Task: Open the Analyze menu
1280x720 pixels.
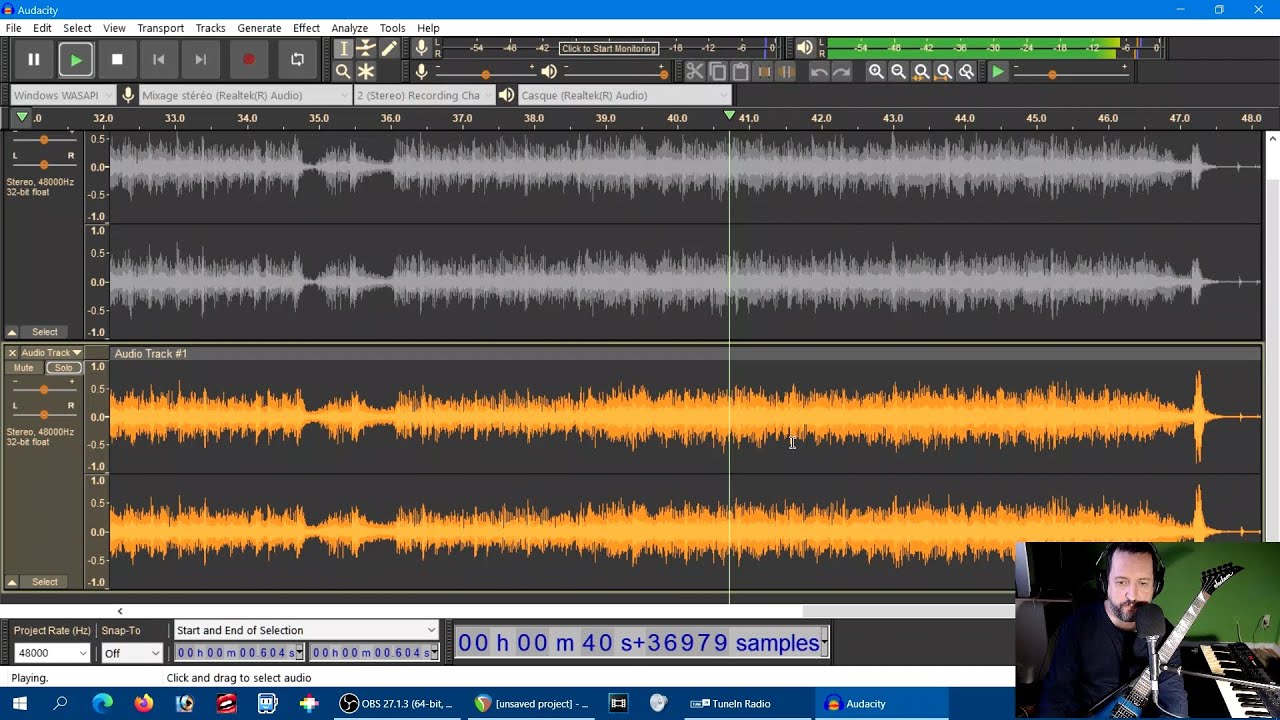Action: coord(349,28)
